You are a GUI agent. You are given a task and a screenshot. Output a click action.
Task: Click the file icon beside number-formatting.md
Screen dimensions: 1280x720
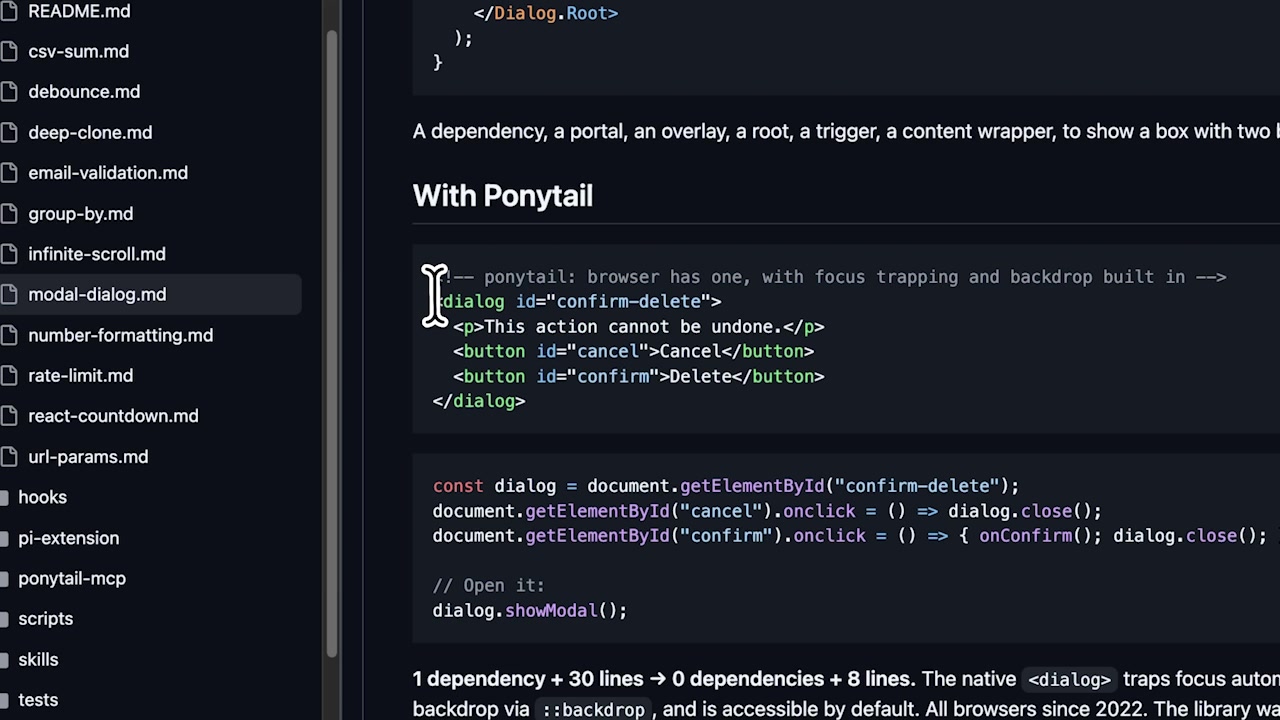point(9,335)
